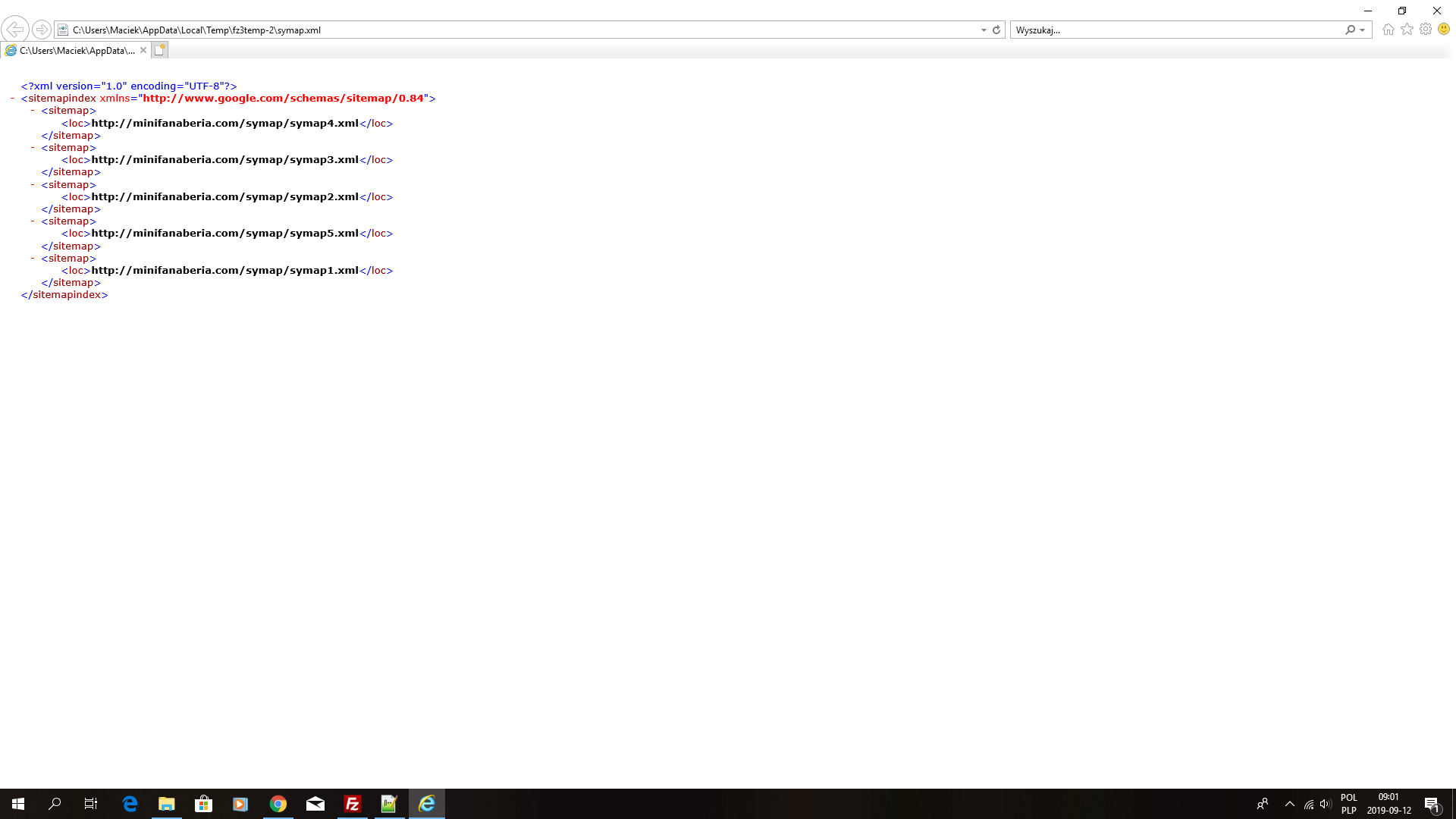The width and height of the screenshot is (1456, 819).
Task: Collapse the sitemap node containing symap1.xml
Action: click(33, 259)
